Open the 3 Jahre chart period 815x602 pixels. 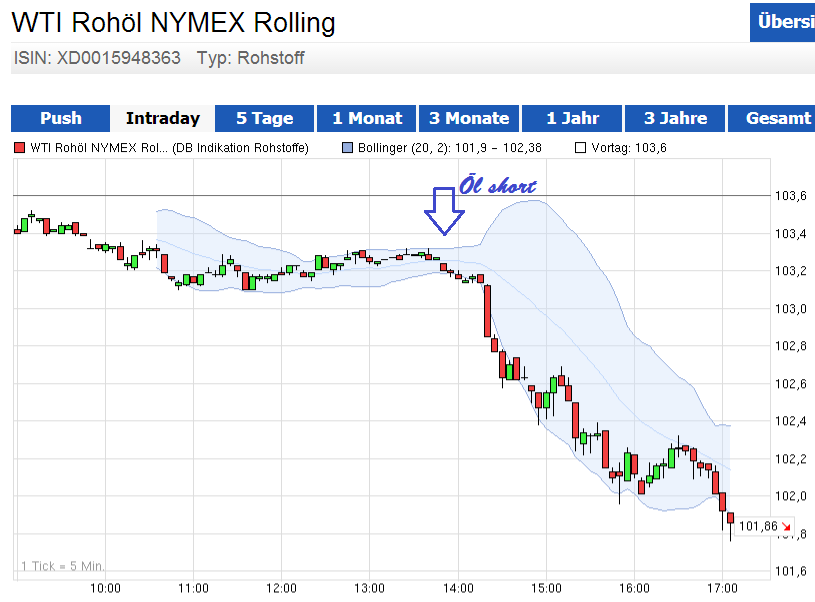pos(674,118)
